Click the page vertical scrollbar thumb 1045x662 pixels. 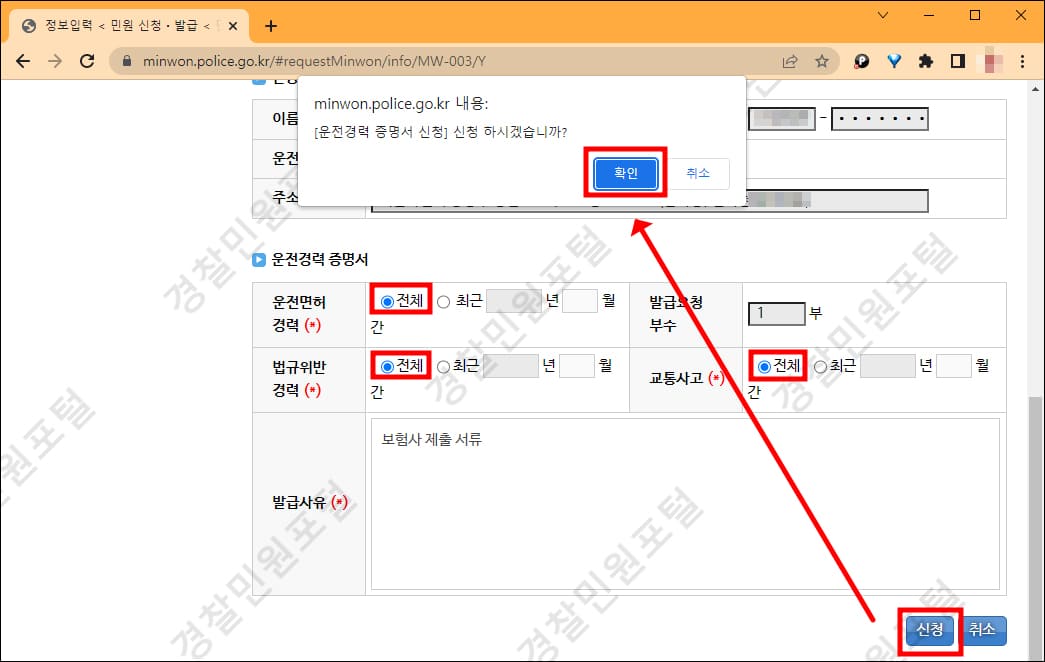click(1034, 527)
